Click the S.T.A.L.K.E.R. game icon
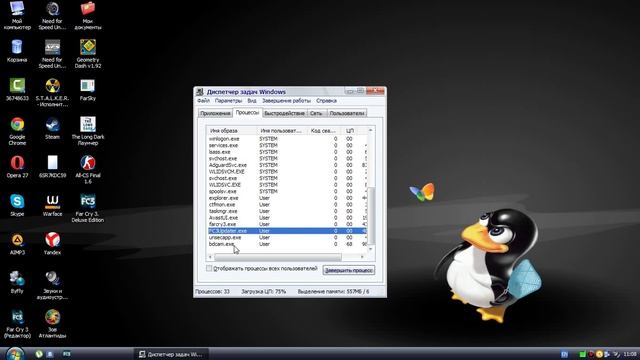This screenshot has height=360, width=640. point(52,92)
